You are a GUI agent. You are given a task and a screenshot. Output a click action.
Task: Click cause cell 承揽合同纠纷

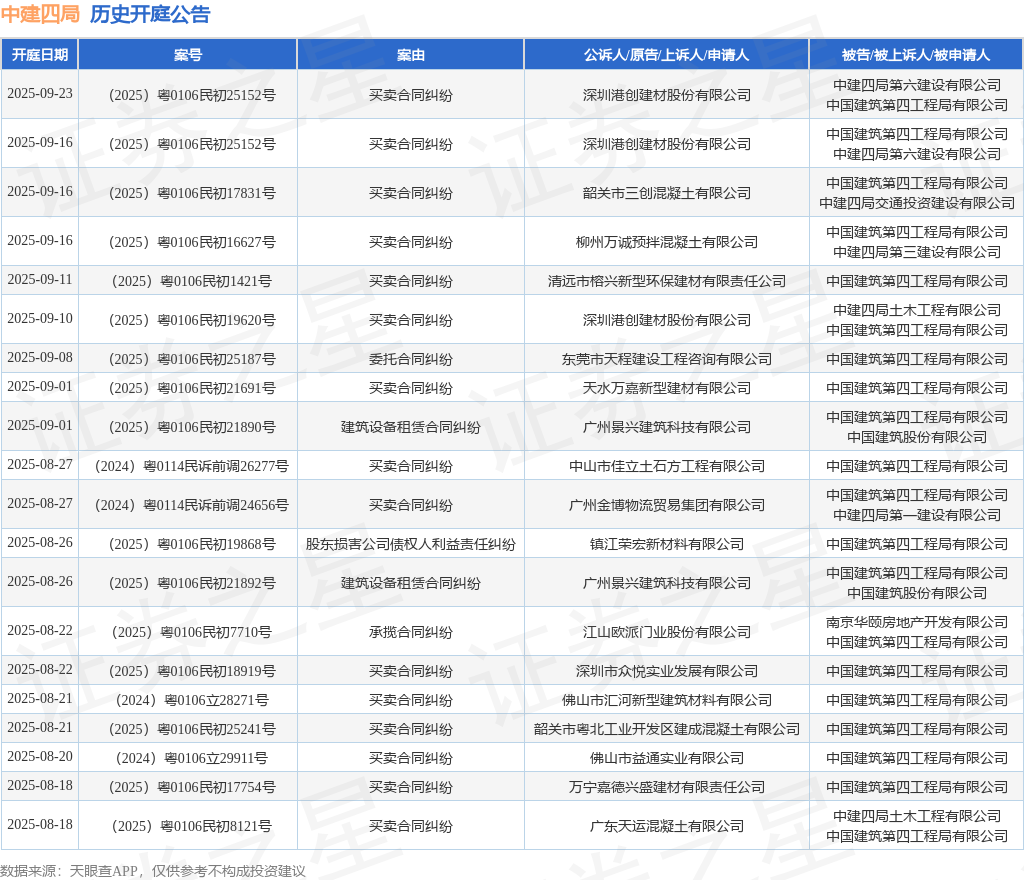[x=411, y=633]
